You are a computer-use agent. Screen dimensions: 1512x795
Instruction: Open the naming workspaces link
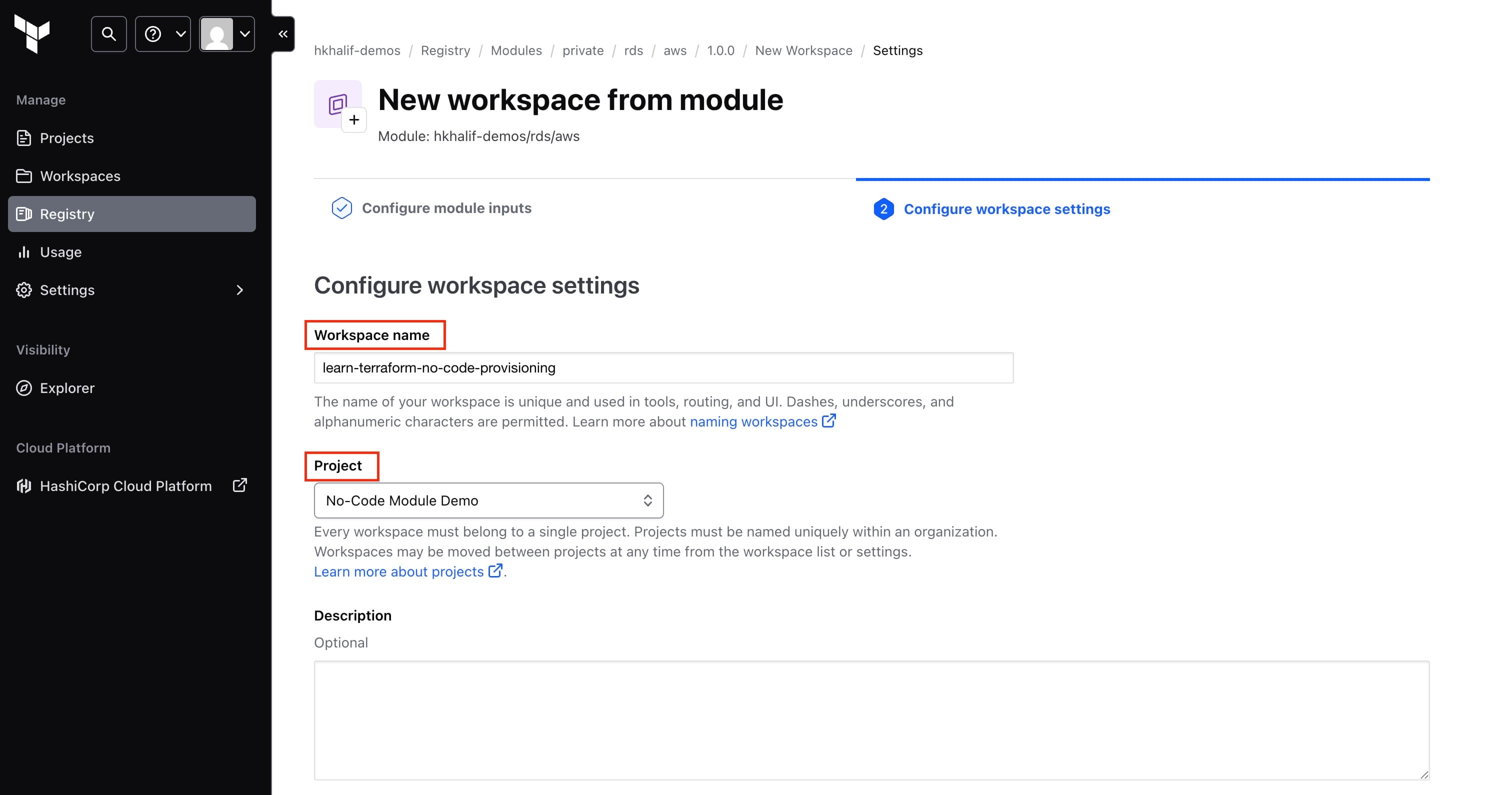click(x=753, y=421)
